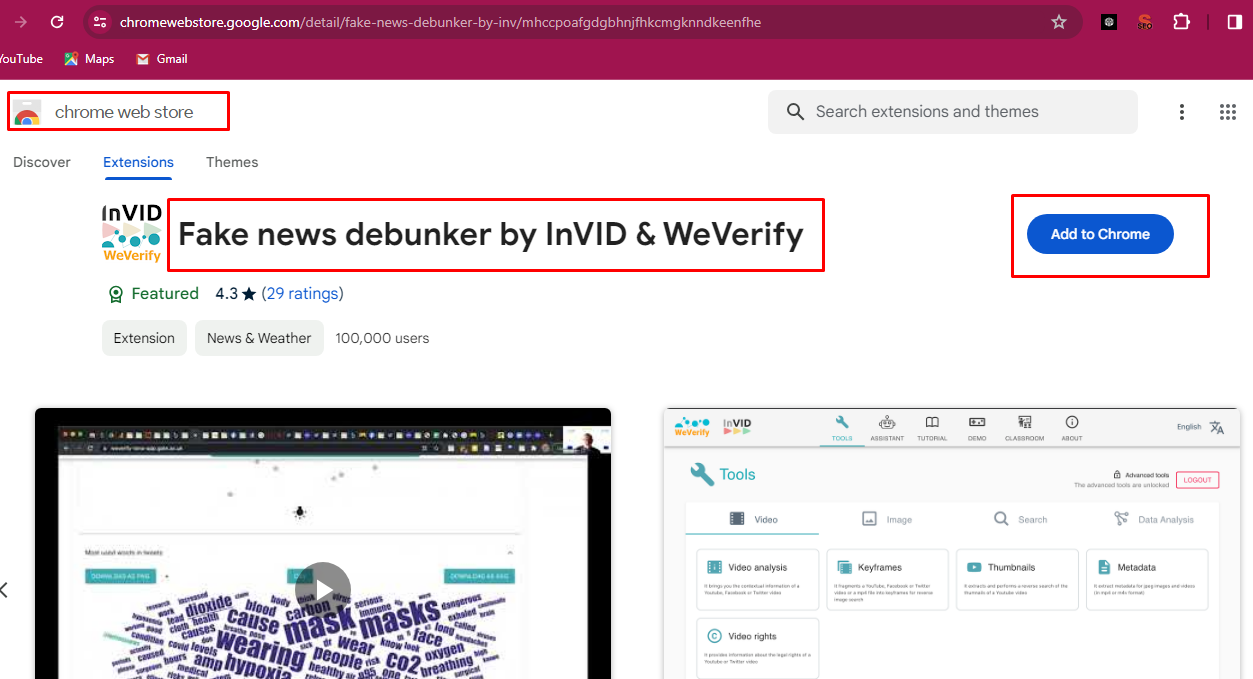Reload the current page
This screenshot has height=679, width=1253.
tap(57, 22)
